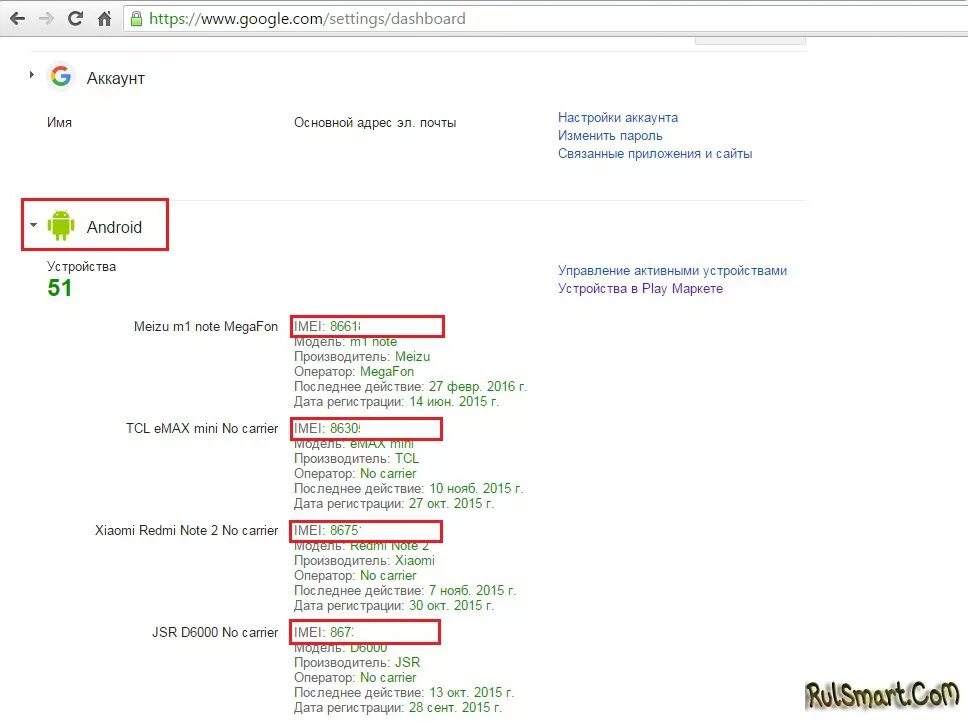
Task: Select Основной адрес эл. почты label
Action: pos(375,123)
